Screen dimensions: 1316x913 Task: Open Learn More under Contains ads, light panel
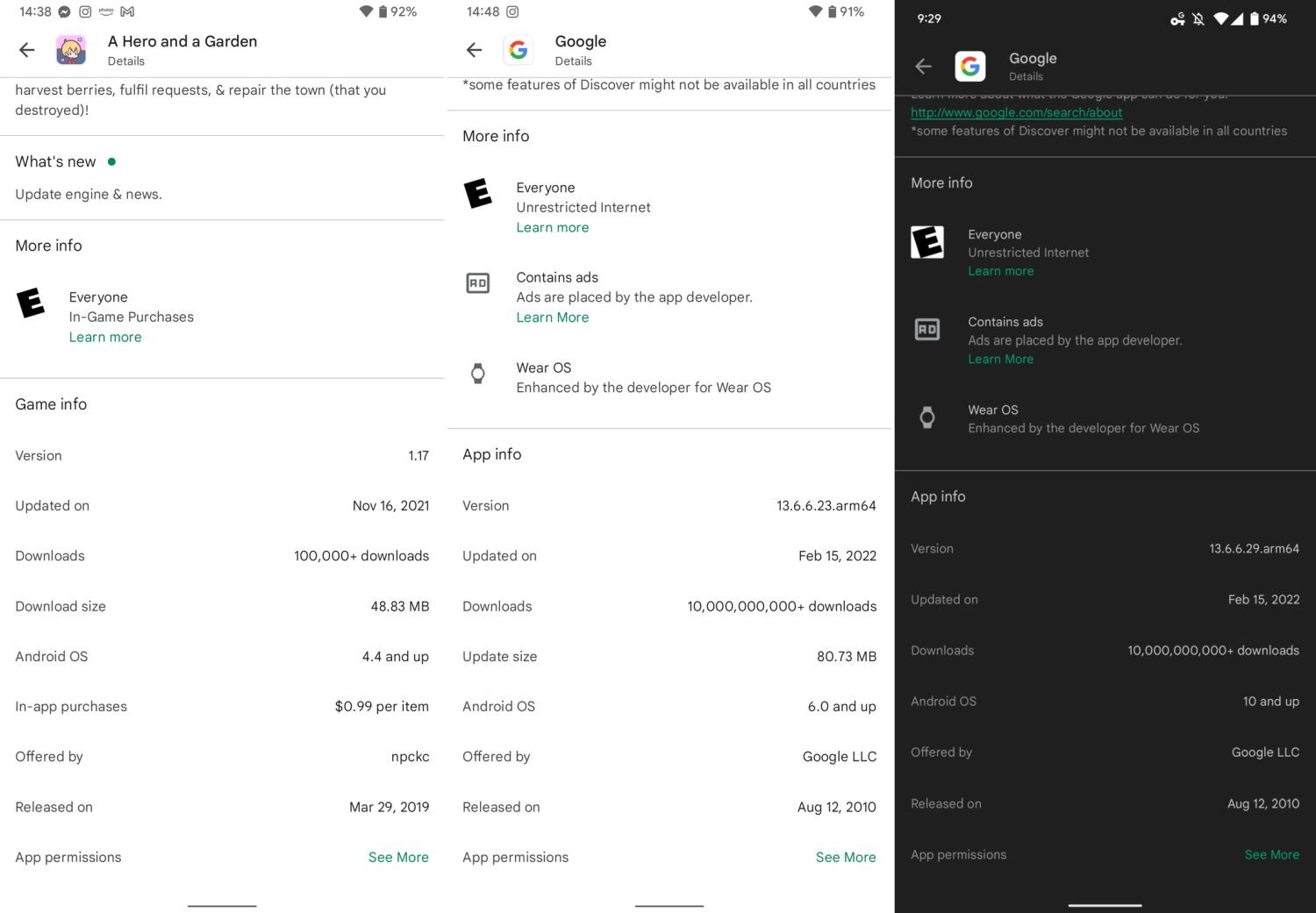click(553, 317)
